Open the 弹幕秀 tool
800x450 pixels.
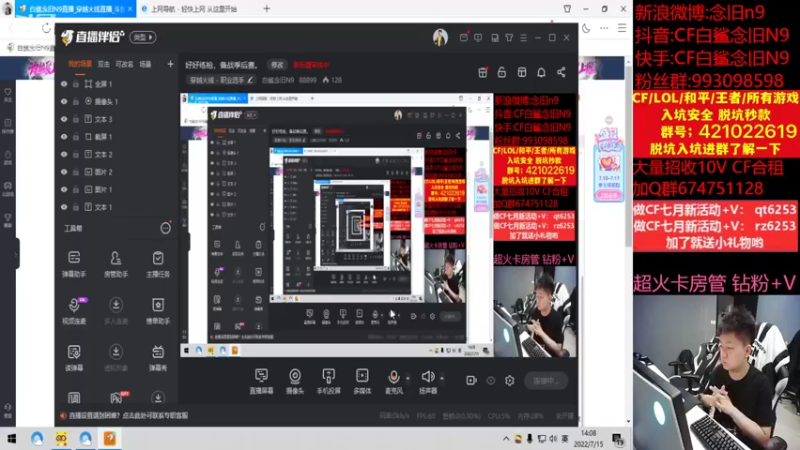coord(158,357)
